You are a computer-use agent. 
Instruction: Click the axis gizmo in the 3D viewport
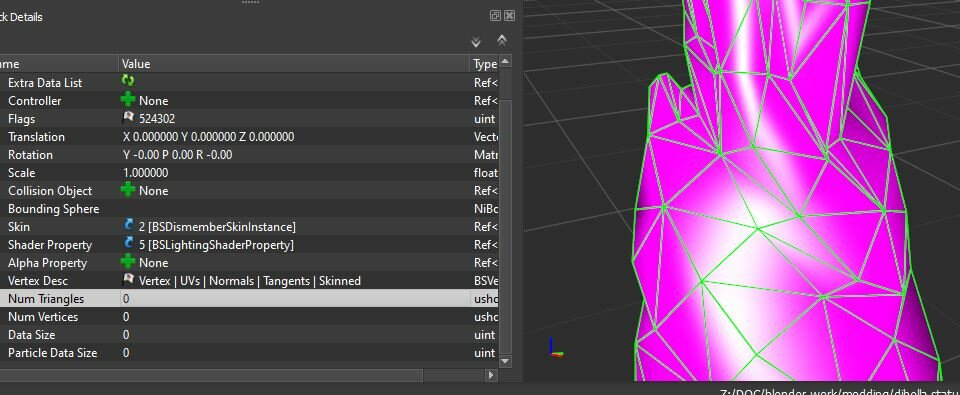pyautogui.click(x=556, y=347)
